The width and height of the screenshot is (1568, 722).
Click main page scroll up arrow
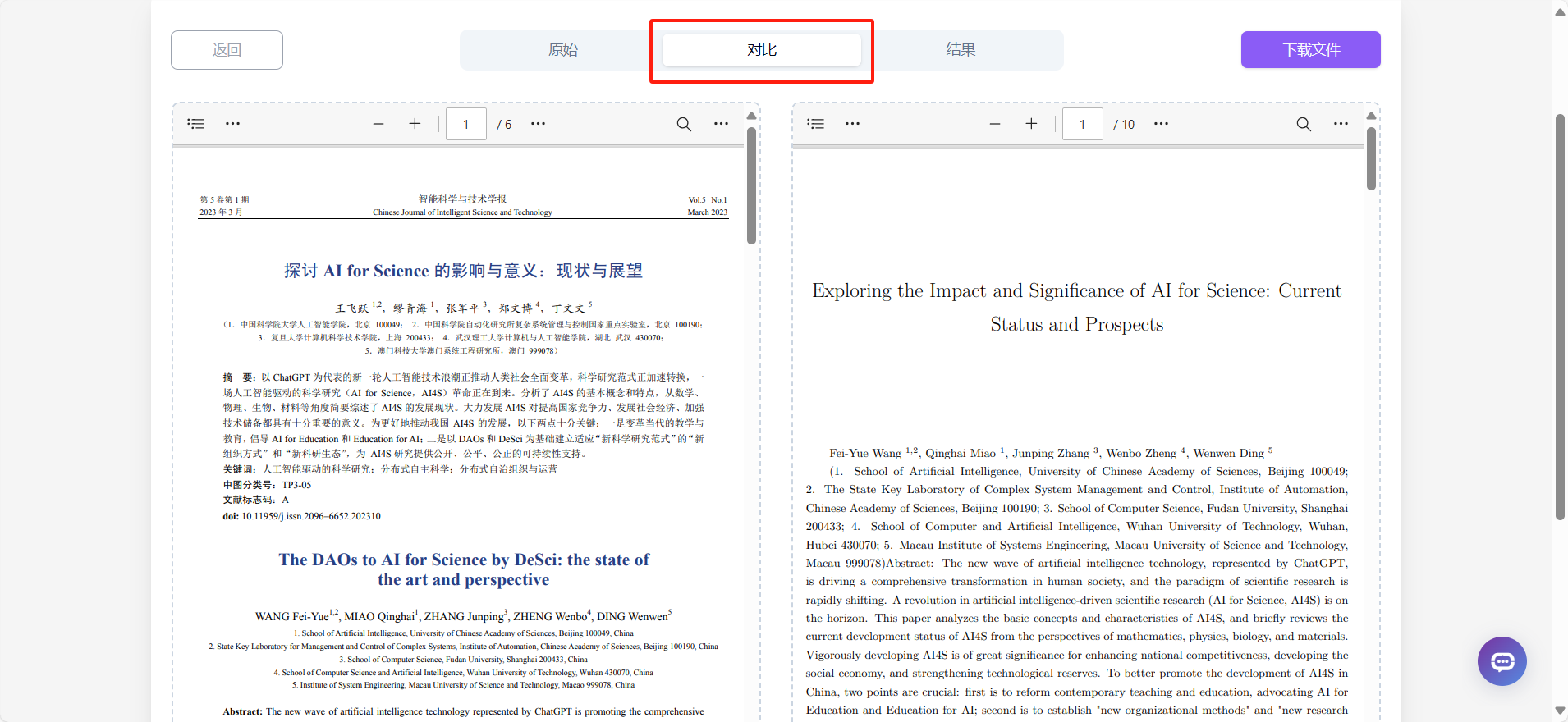point(1560,12)
